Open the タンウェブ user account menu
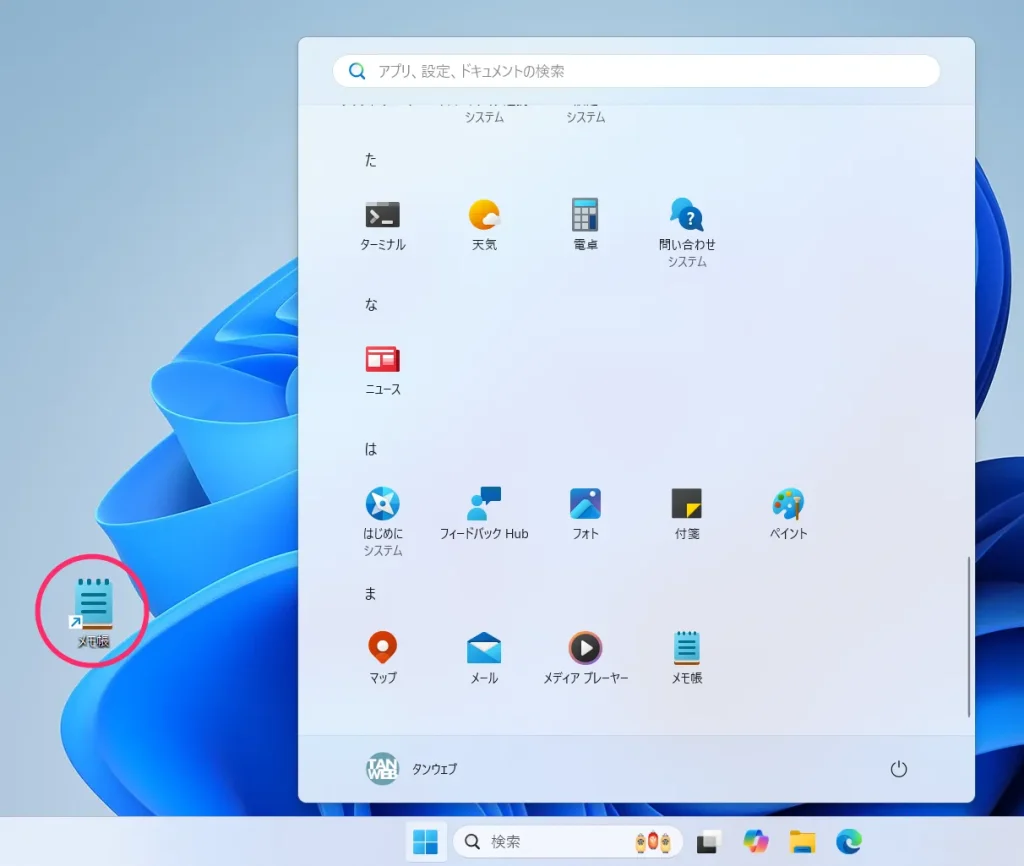 (x=411, y=769)
